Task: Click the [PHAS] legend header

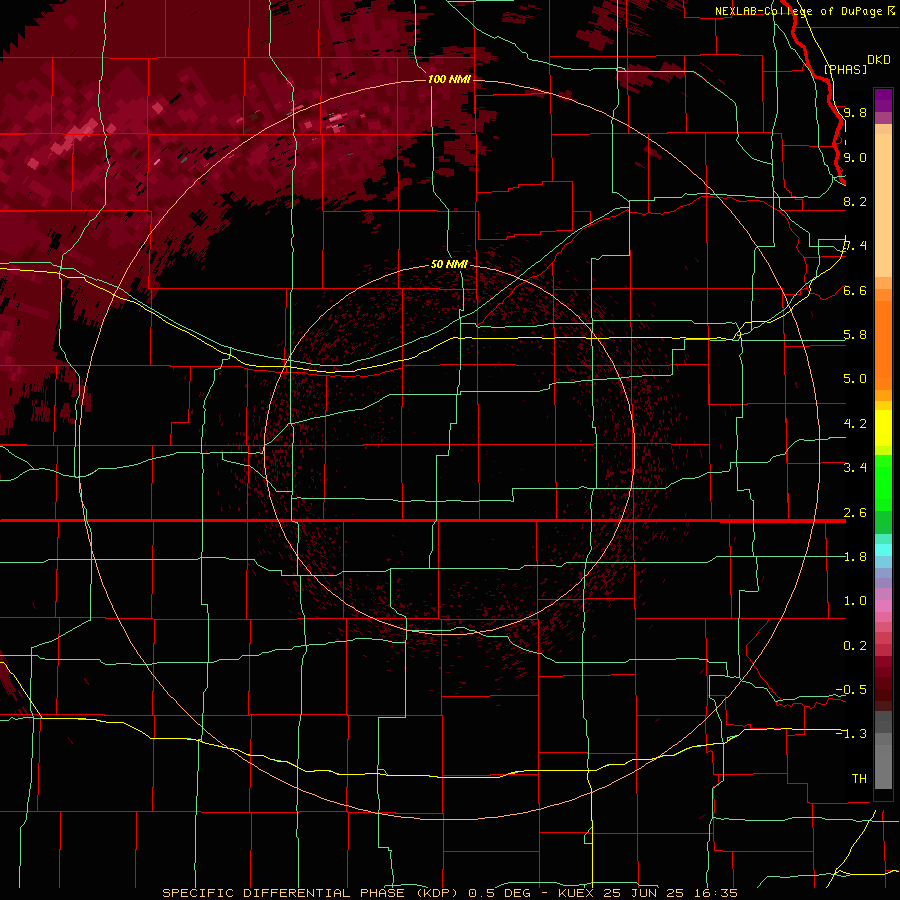Action: [845, 69]
